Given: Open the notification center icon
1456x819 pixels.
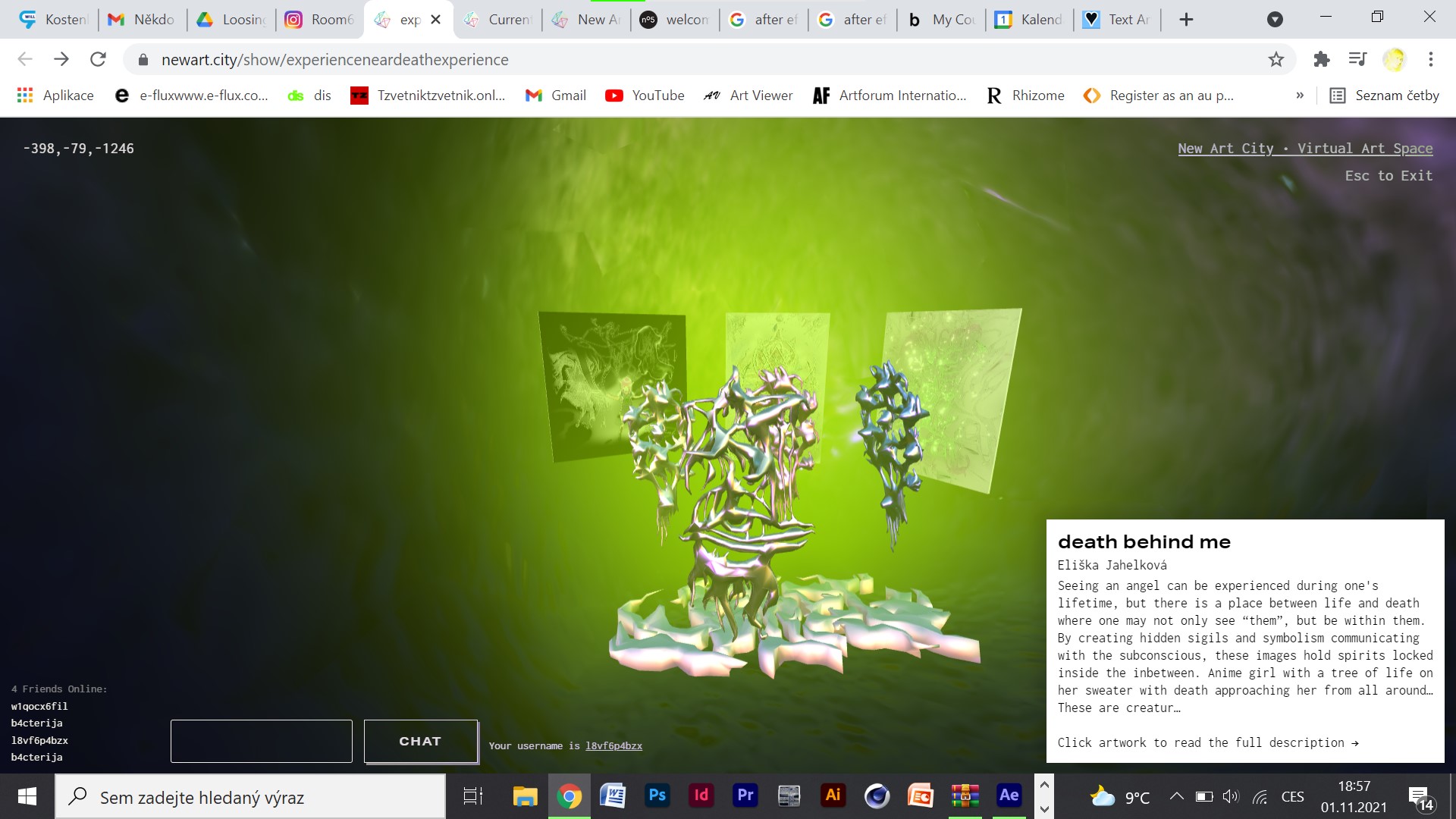Looking at the screenshot, I should [1420, 797].
